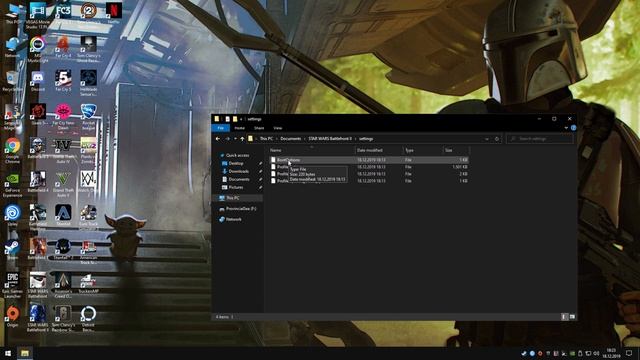Select the Detroit Become Human shortcut
Screen dimensions: 640x360
tap(88, 319)
